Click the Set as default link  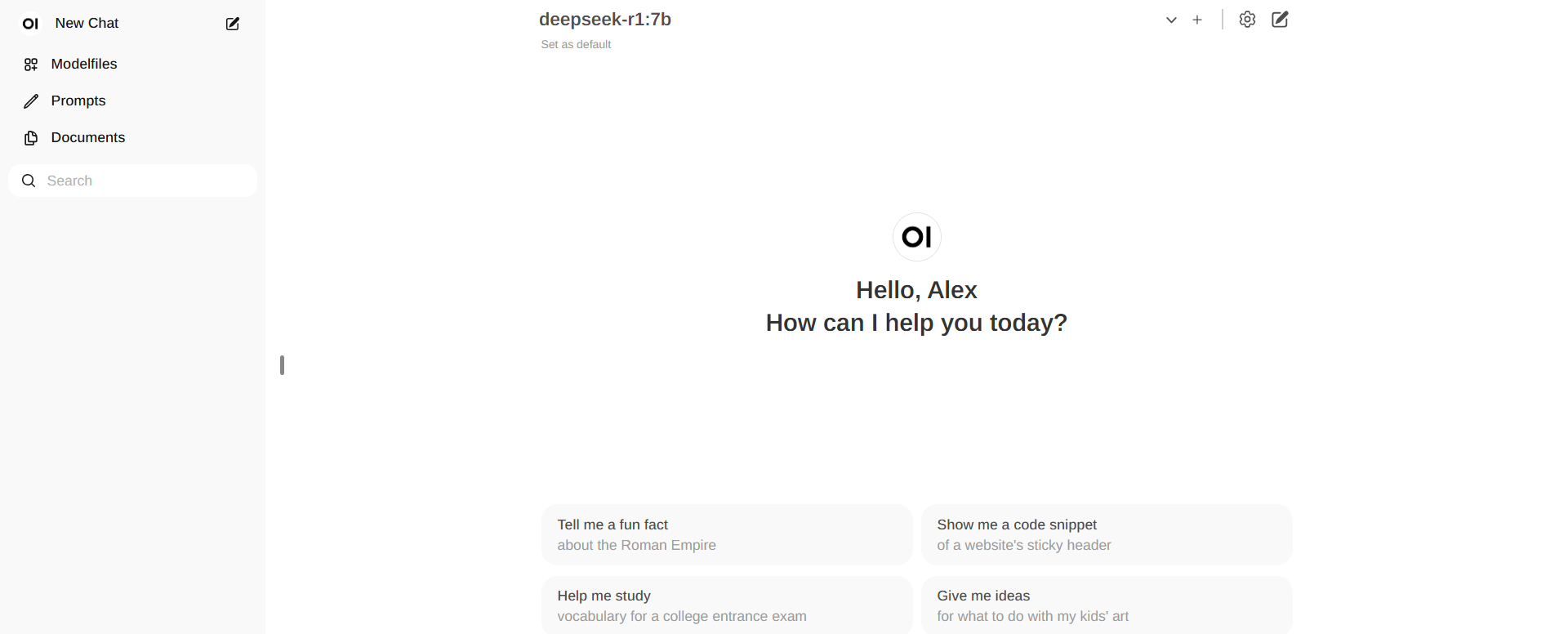coord(576,44)
